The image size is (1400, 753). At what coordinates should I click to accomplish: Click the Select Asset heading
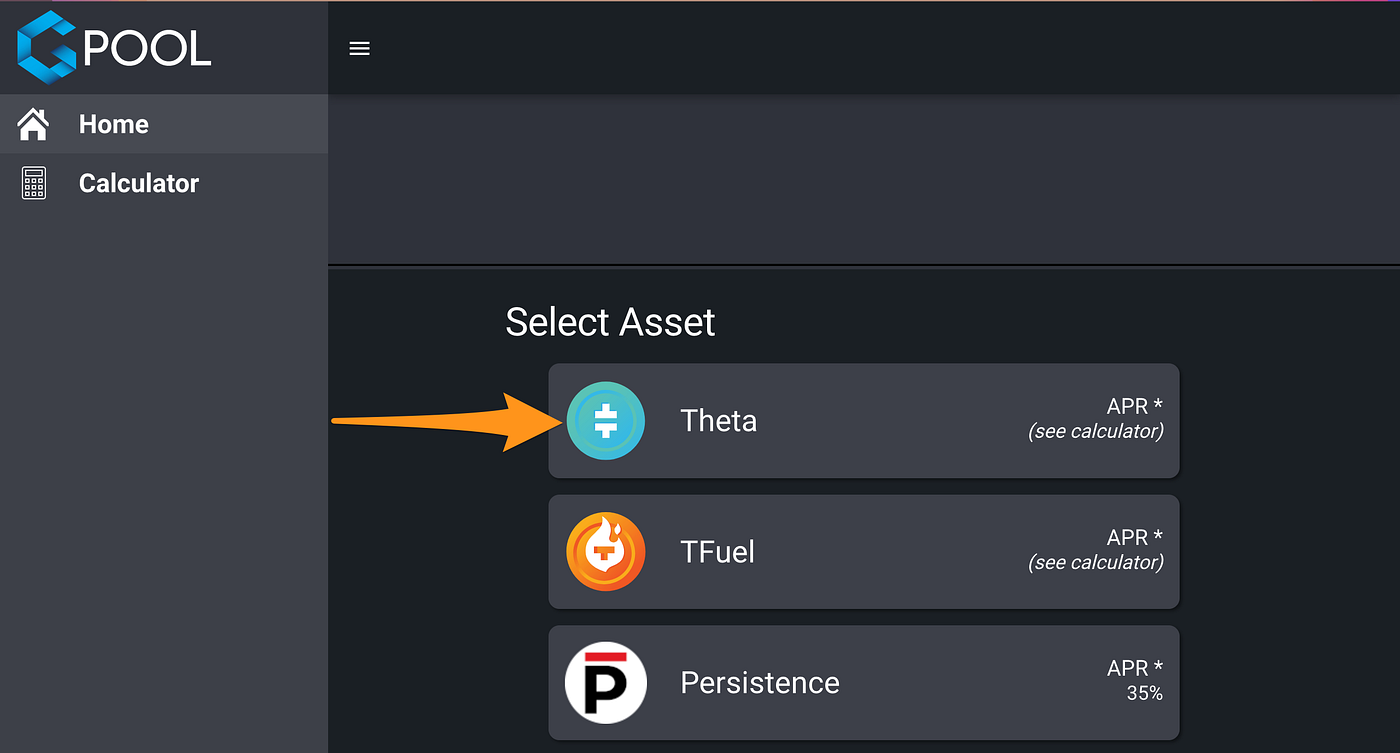pos(610,322)
